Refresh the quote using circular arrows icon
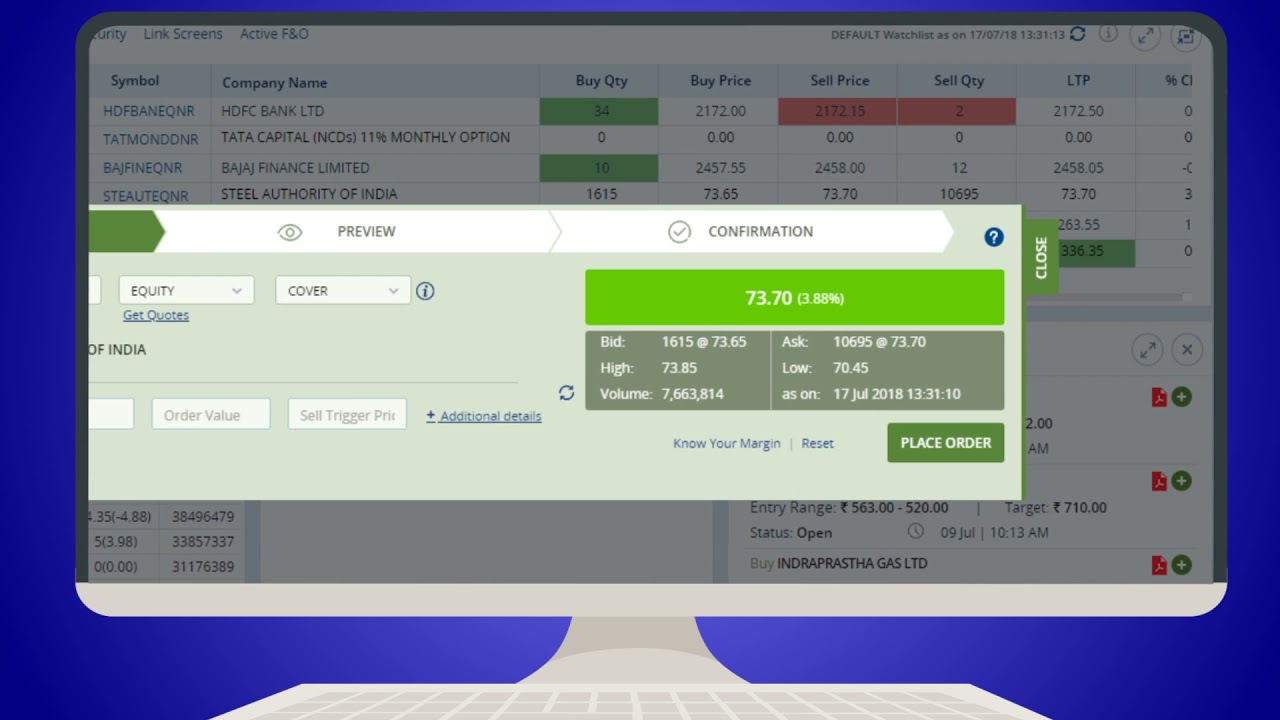The image size is (1280, 720). point(566,393)
